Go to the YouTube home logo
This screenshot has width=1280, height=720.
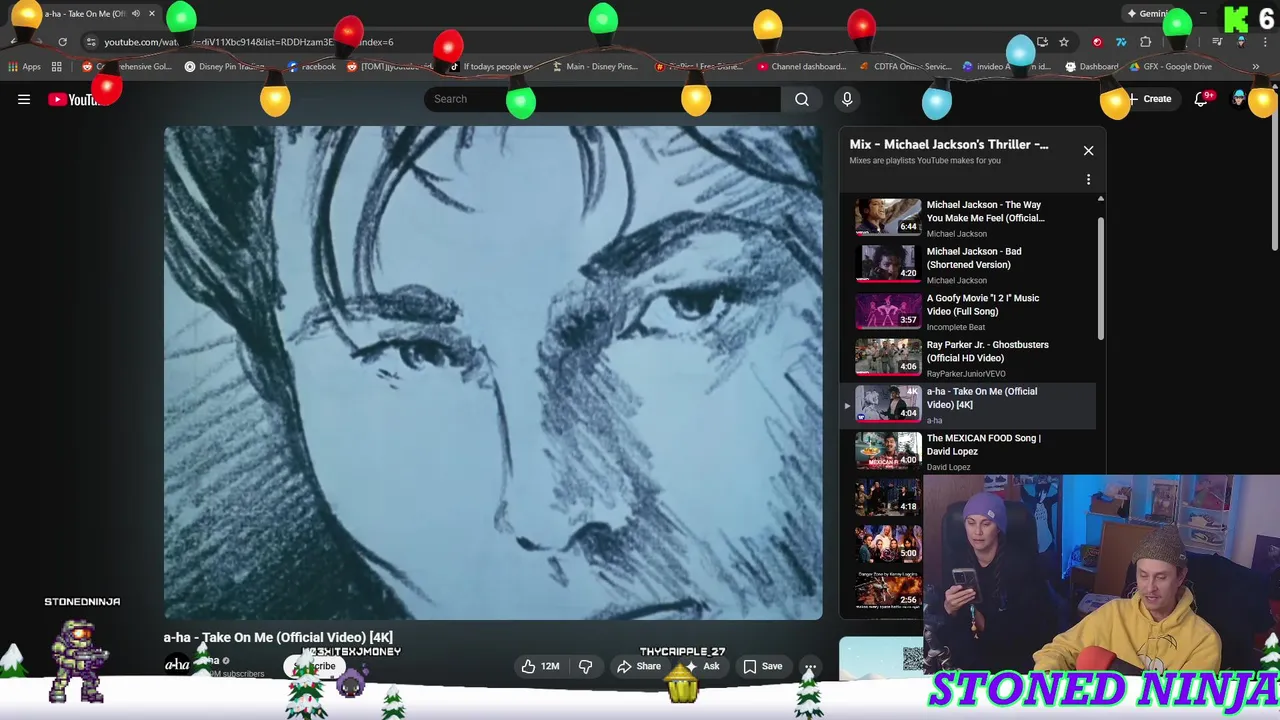78,99
